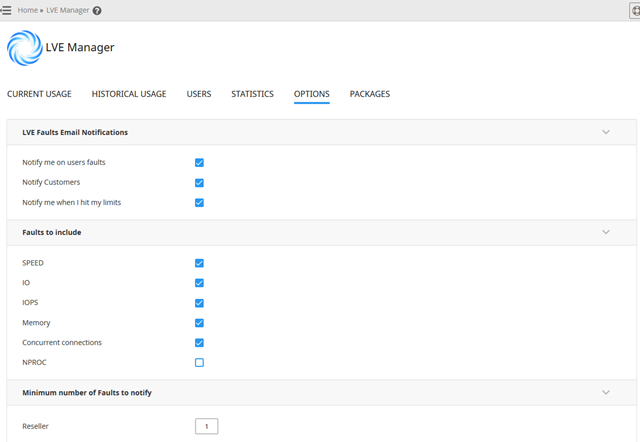Go to the Users tab
Screen dimensions: 640x442
coord(199,94)
